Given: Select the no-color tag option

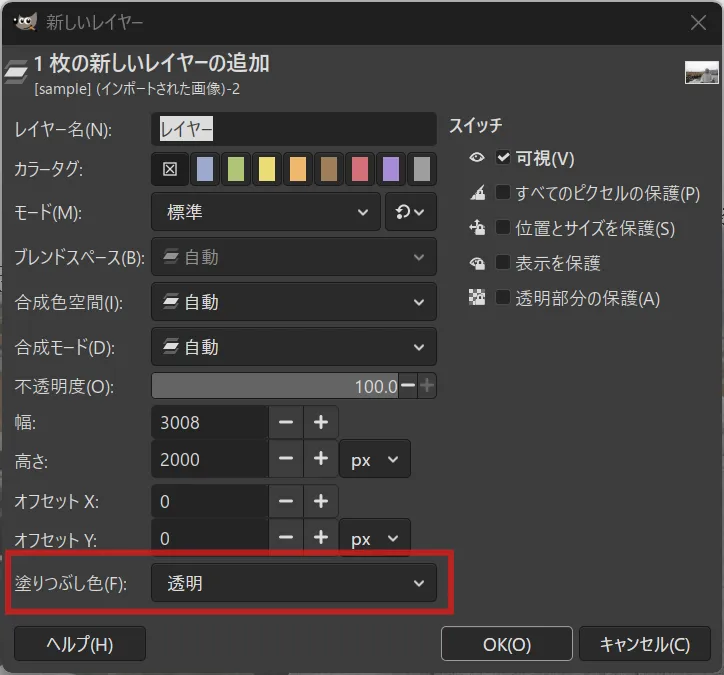Looking at the screenshot, I should point(170,169).
